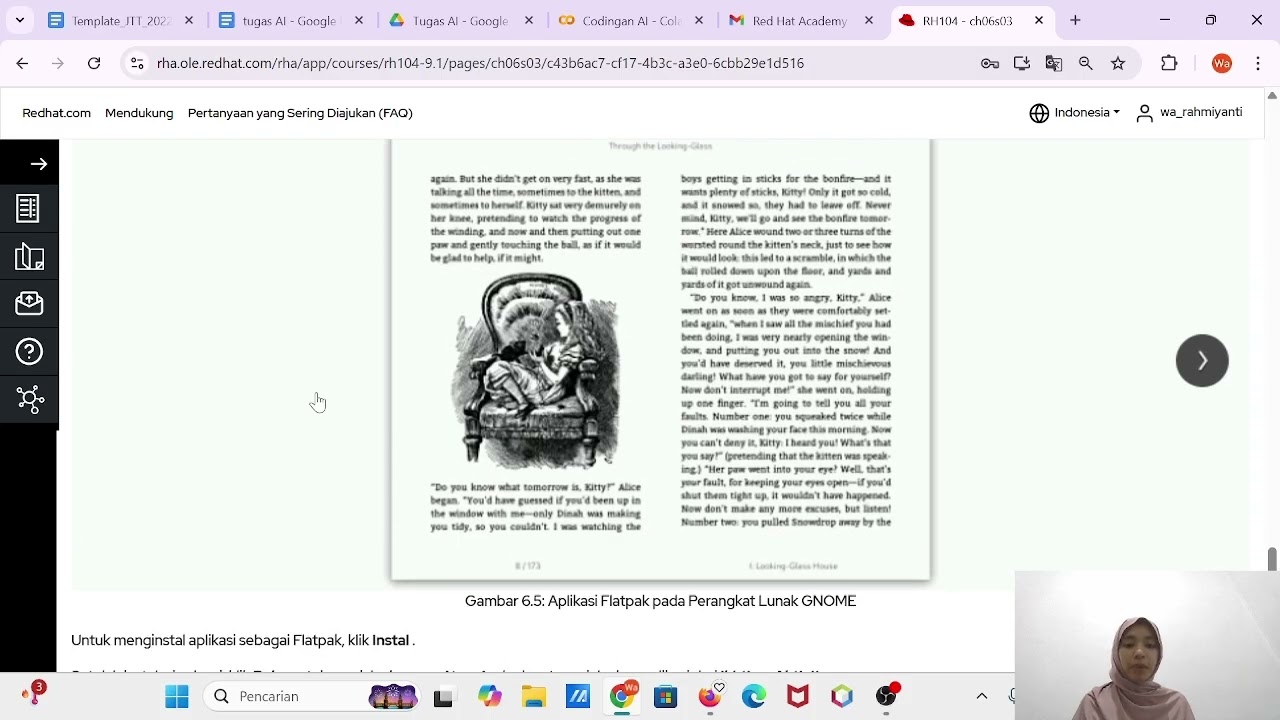The height and width of the screenshot is (720, 1280).
Task: Open a new browser tab
Action: coord(1075,20)
